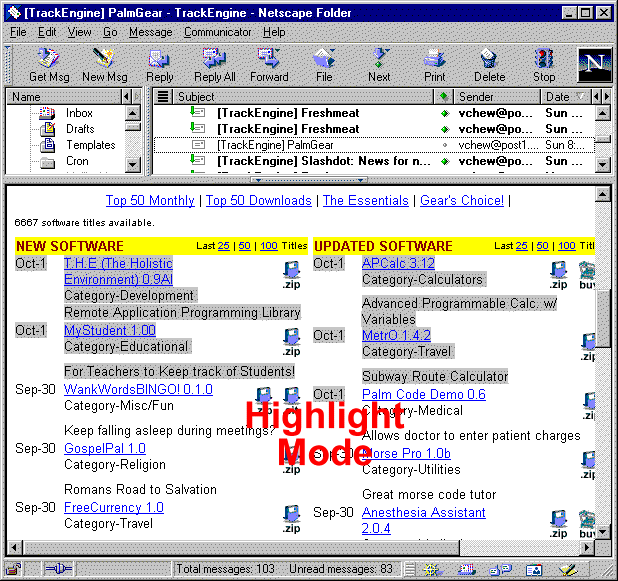Click the Reply All toolbar icon
Viewport: 618px width, 581px height.
click(214, 65)
